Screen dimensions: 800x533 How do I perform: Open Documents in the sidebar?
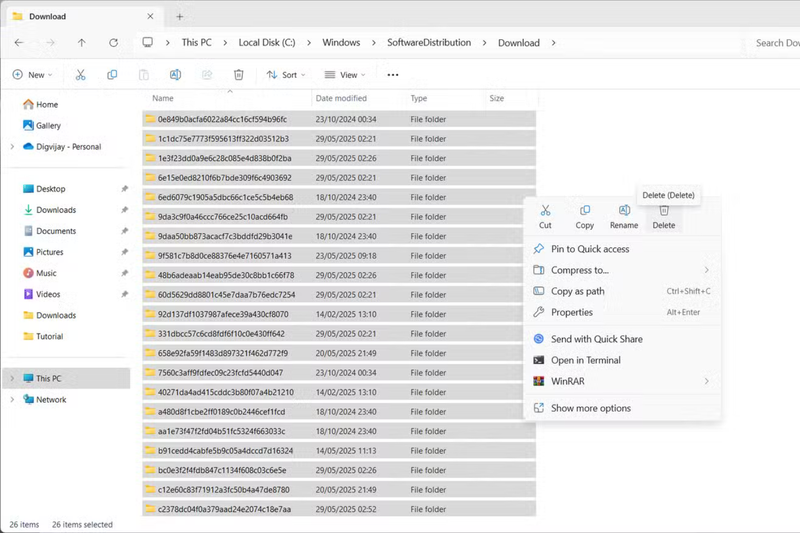pyautogui.click(x=56, y=231)
